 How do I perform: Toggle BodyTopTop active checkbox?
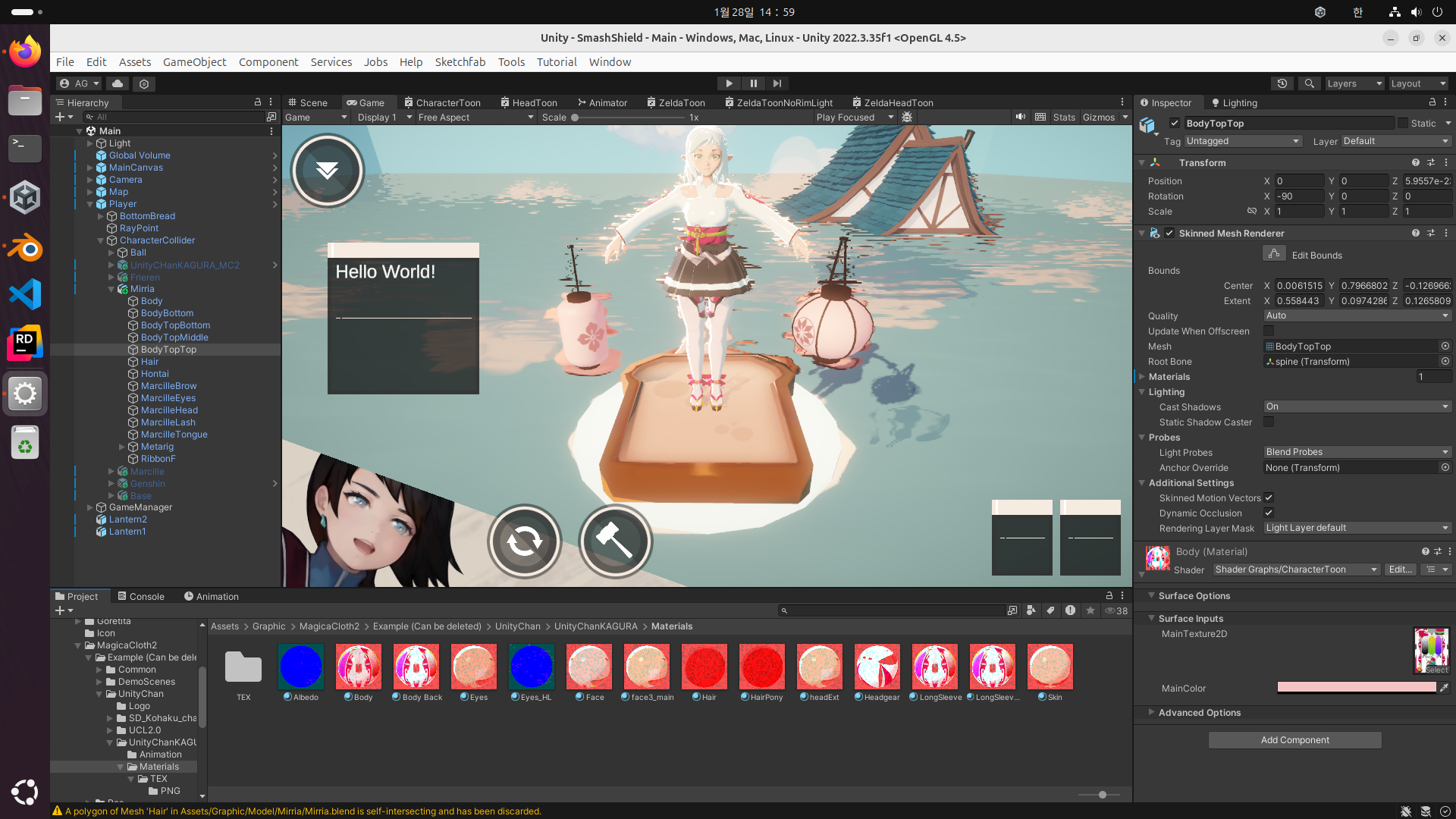click(1175, 123)
